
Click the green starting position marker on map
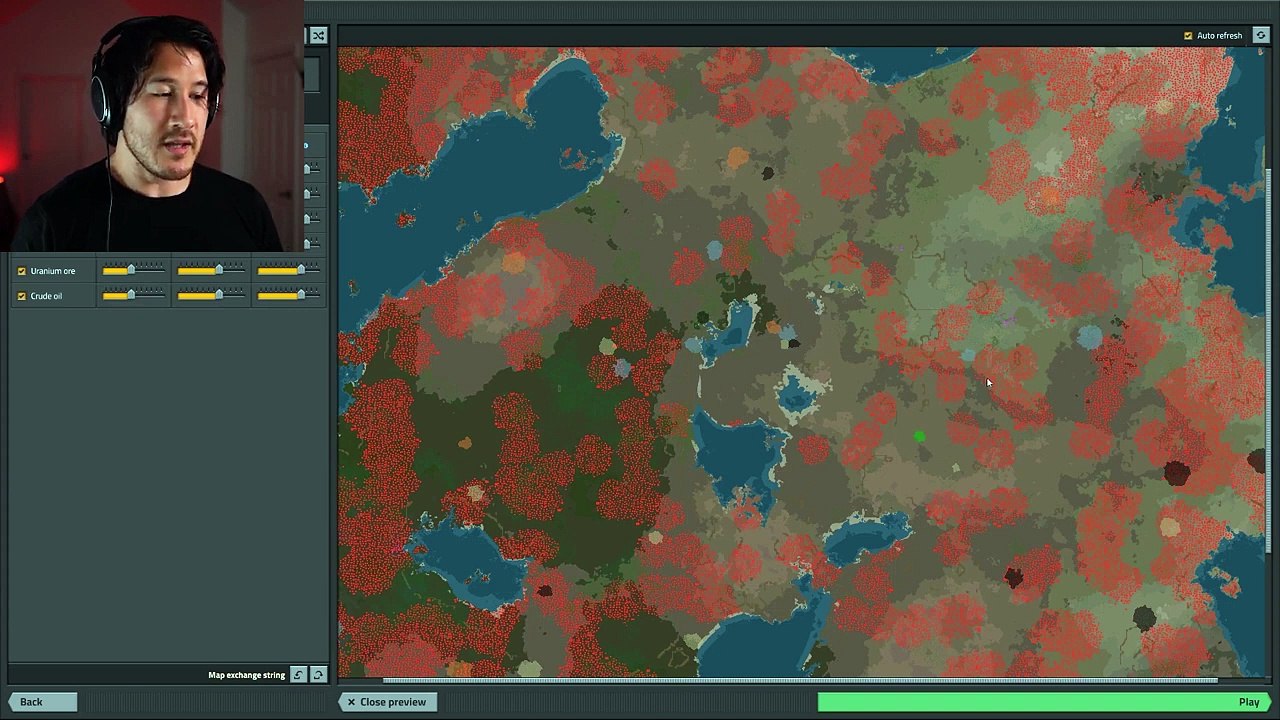919,436
